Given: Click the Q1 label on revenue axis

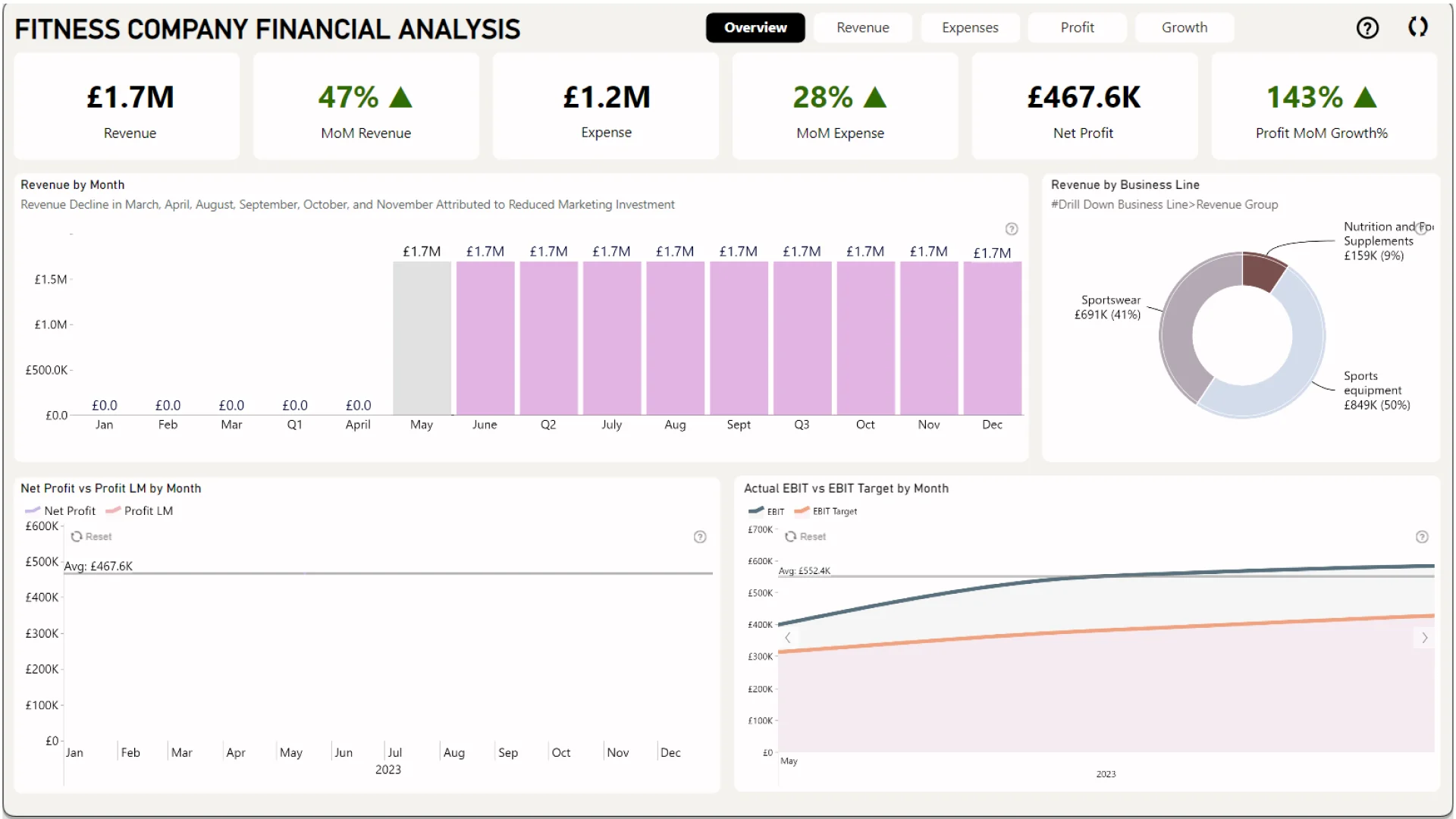Looking at the screenshot, I should pos(294,425).
